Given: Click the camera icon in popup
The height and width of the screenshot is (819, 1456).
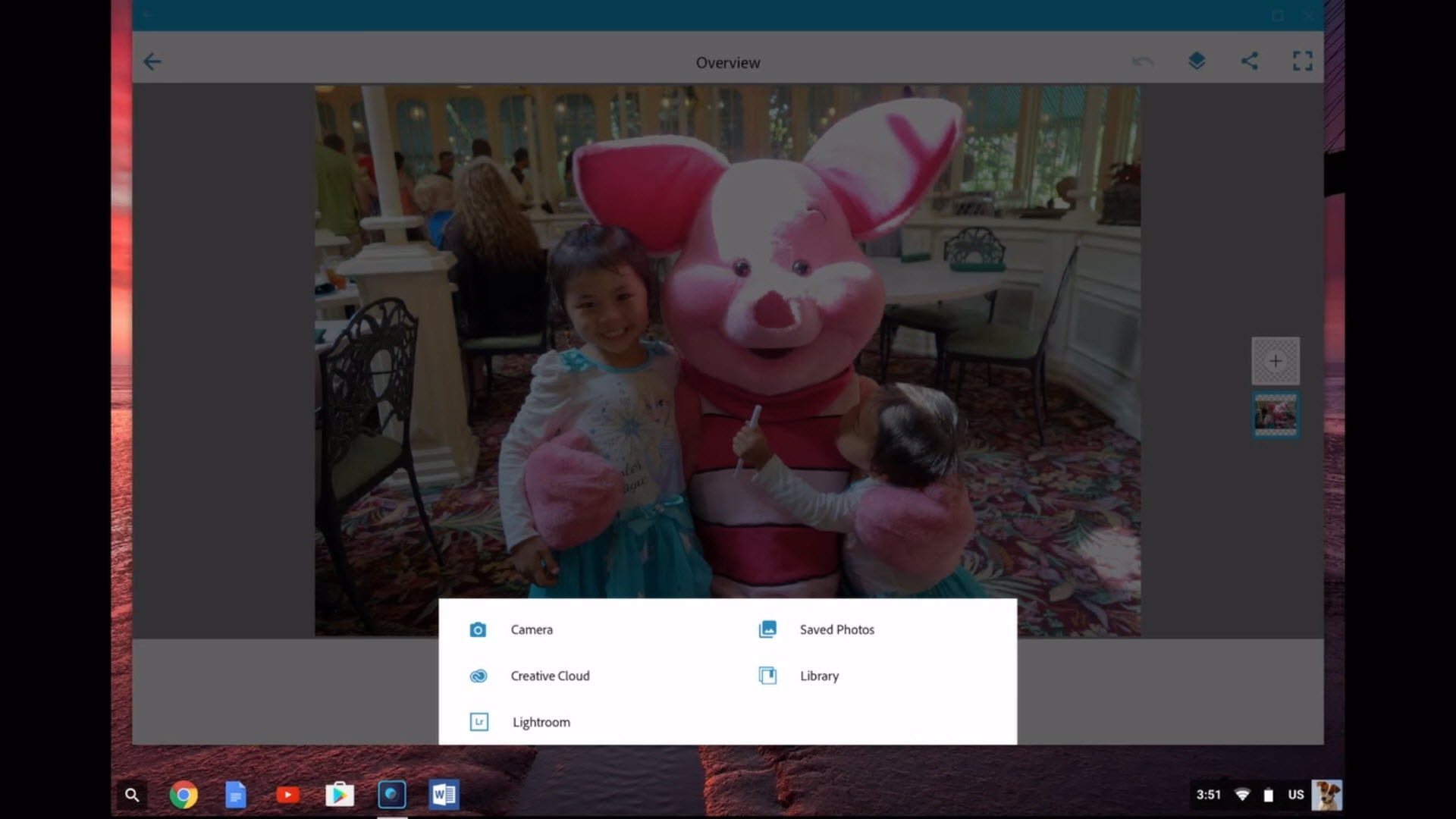Looking at the screenshot, I should coord(478,629).
